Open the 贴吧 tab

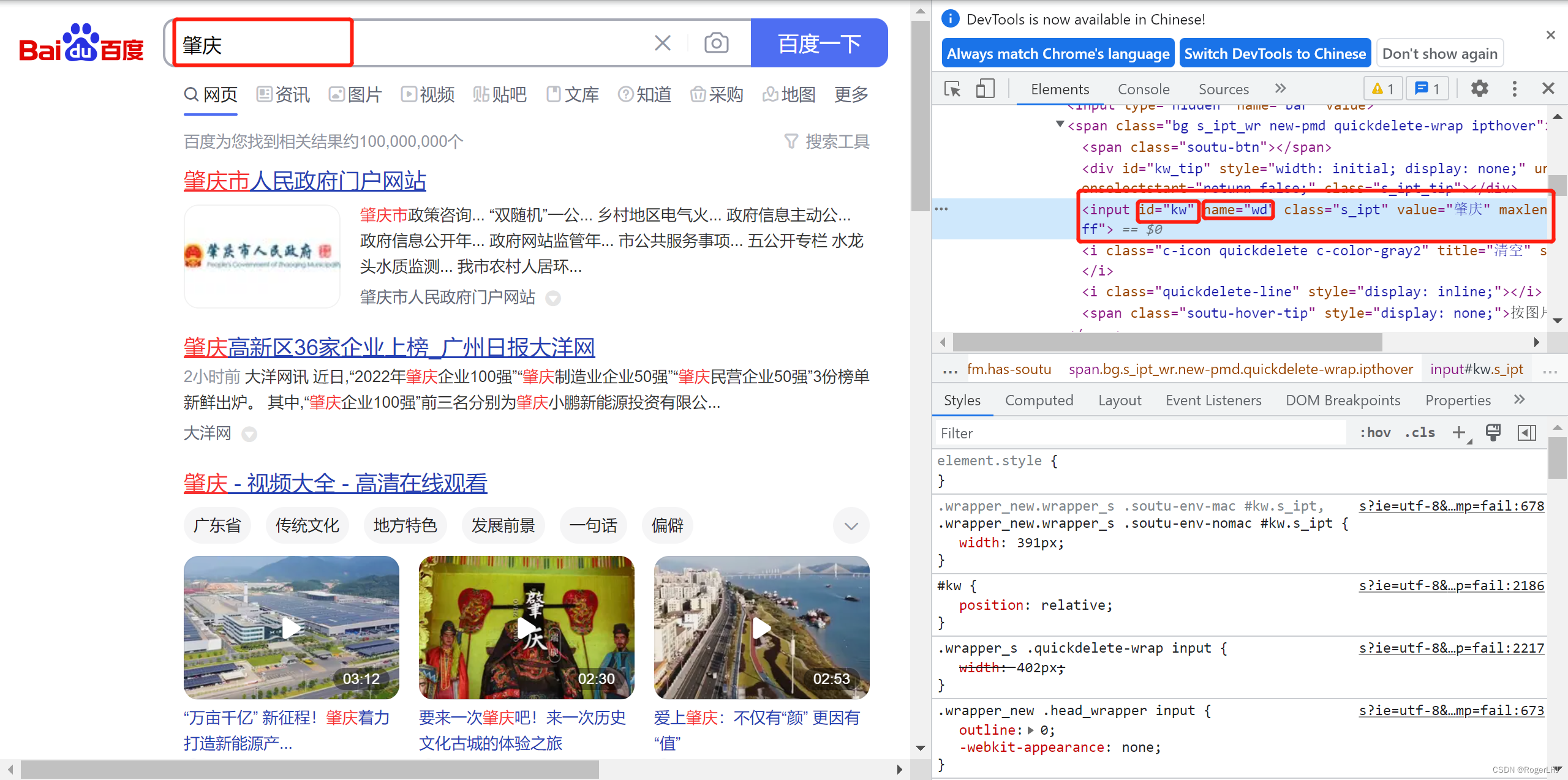click(500, 94)
